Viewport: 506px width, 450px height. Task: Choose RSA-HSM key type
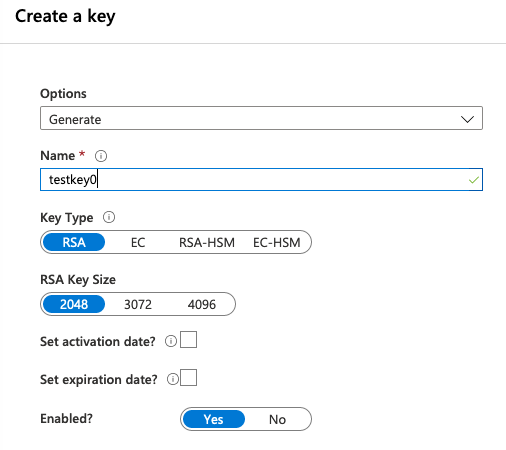coord(207,242)
